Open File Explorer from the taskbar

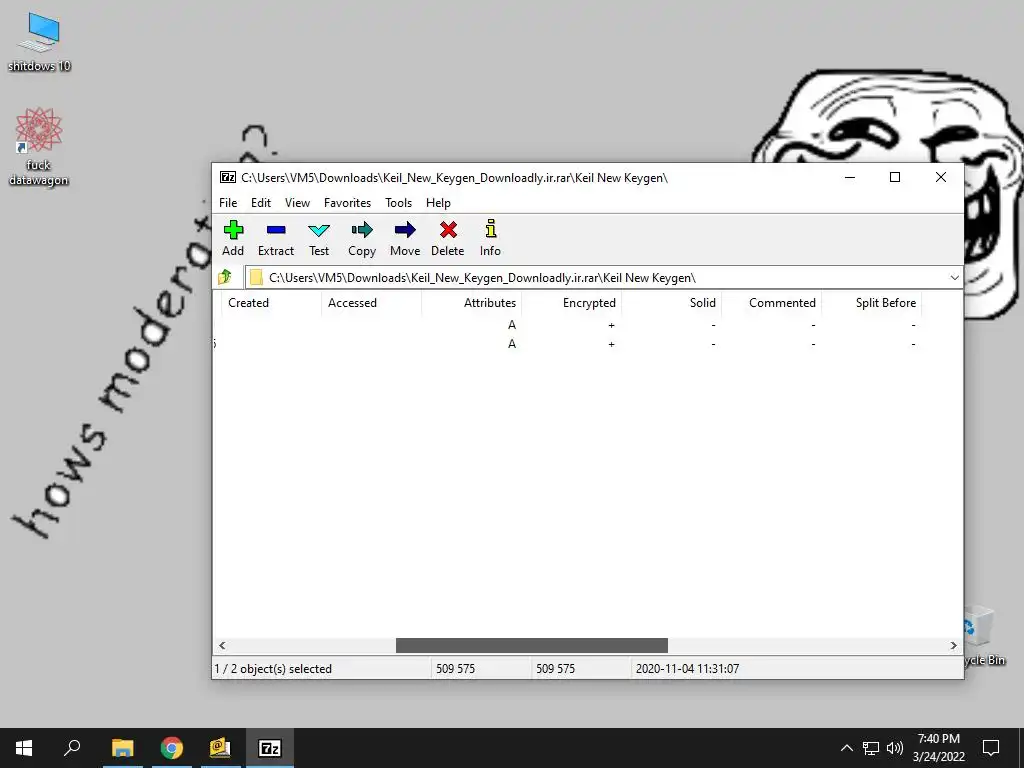pyautogui.click(x=122, y=748)
